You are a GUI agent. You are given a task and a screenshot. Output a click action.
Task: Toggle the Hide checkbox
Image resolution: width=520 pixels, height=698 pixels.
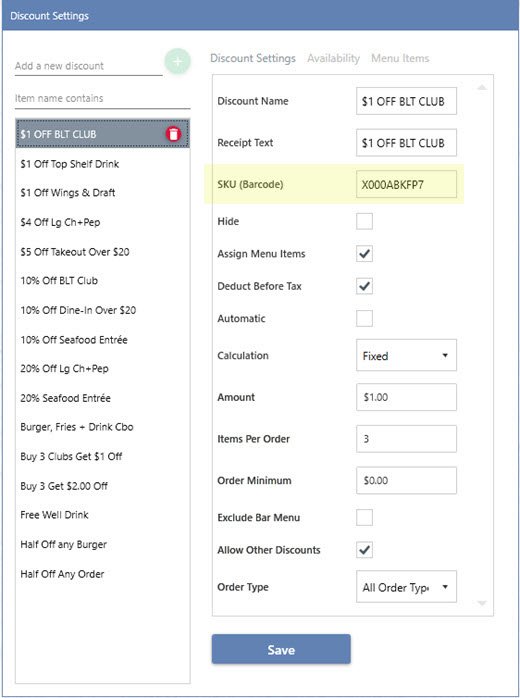[364, 221]
